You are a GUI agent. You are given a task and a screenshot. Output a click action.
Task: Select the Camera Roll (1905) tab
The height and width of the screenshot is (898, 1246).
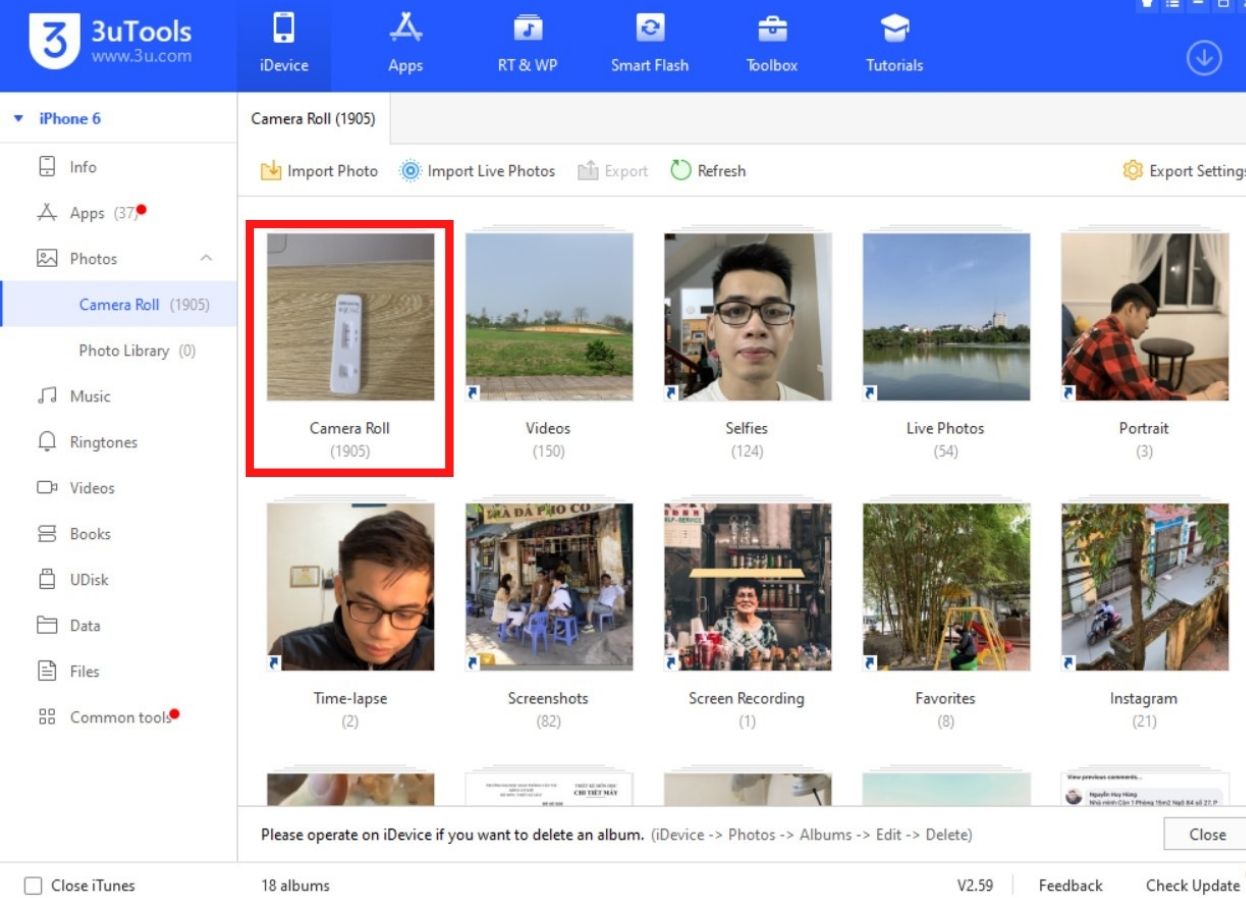tap(313, 119)
